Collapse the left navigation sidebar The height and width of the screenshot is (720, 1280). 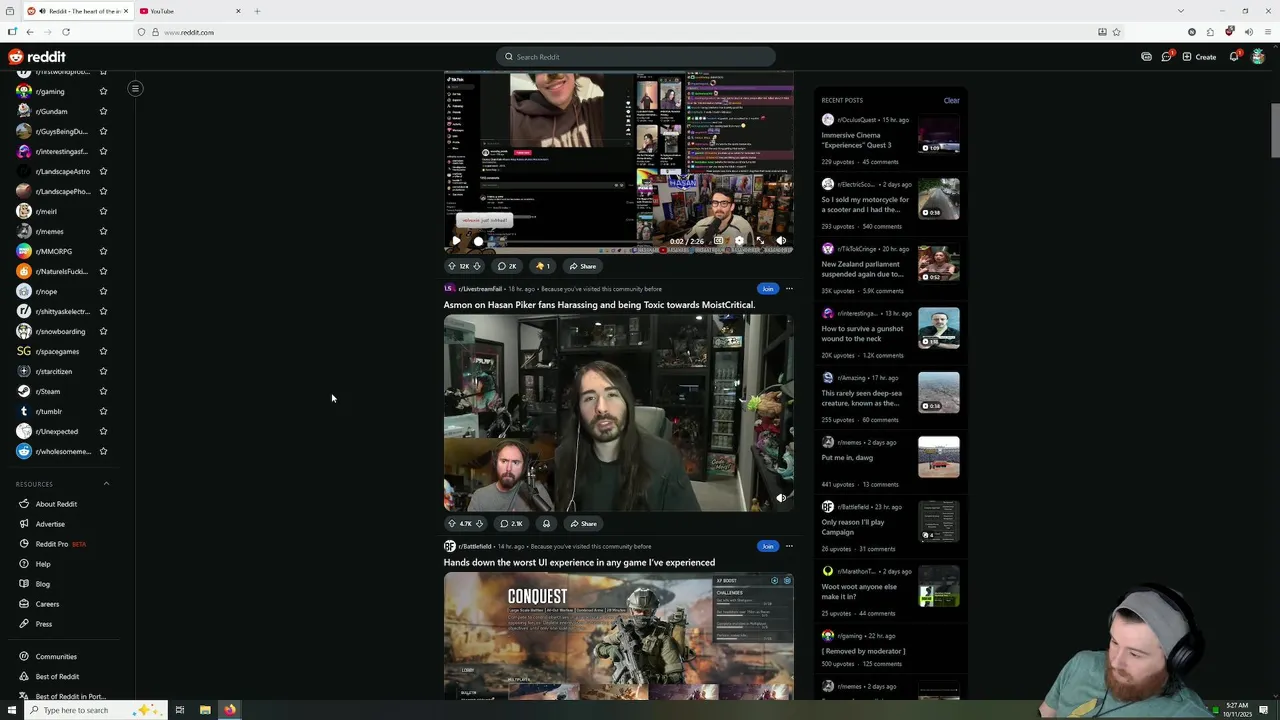click(135, 88)
